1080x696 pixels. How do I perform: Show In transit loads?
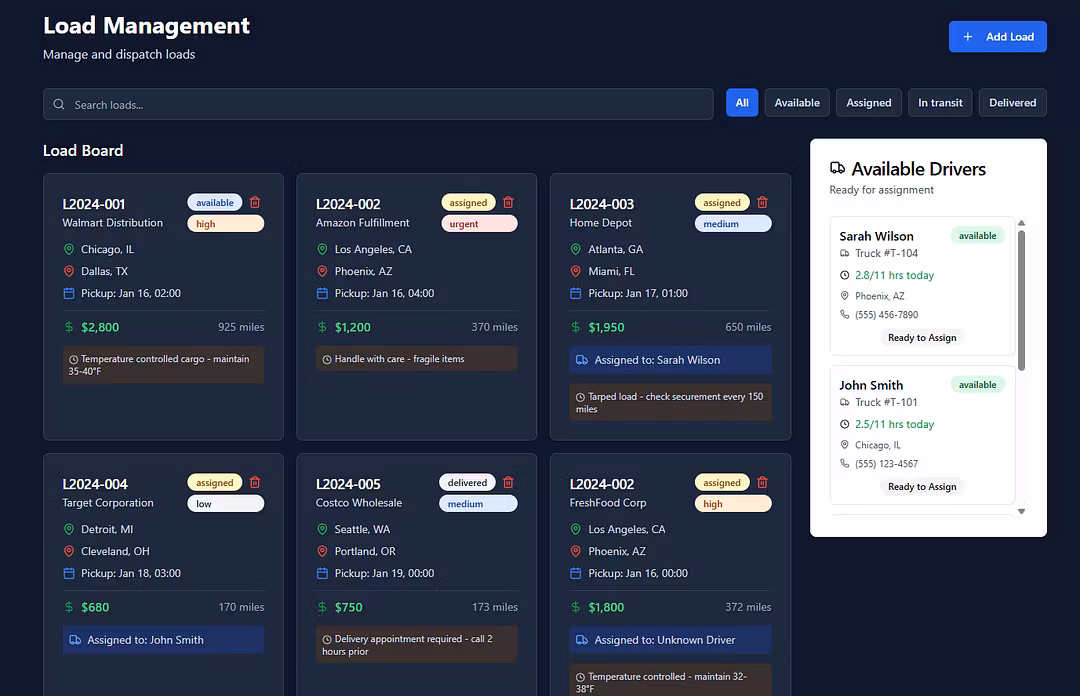pyautogui.click(x=940, y=103)
